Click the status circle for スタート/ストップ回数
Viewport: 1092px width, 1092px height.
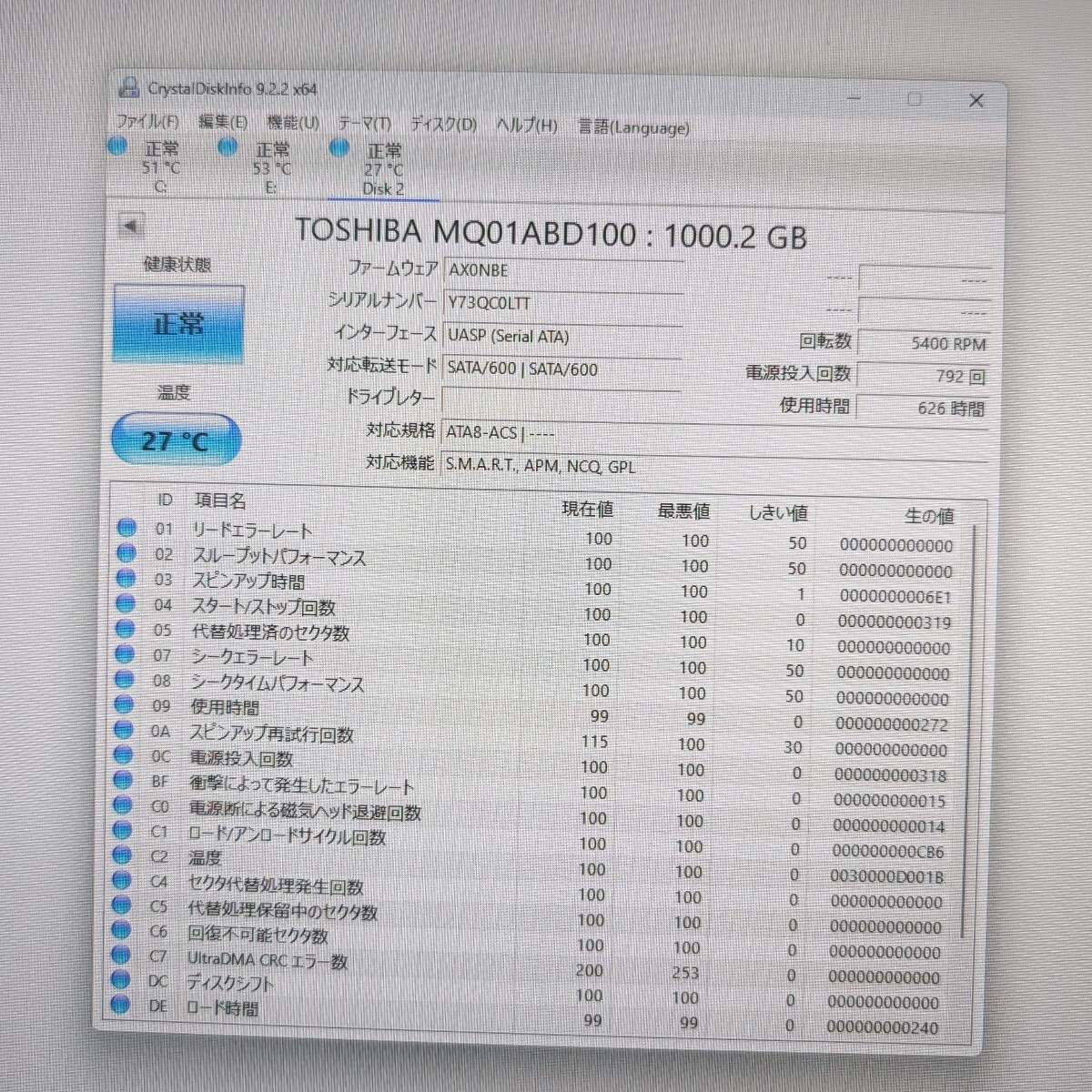[126, 603]
